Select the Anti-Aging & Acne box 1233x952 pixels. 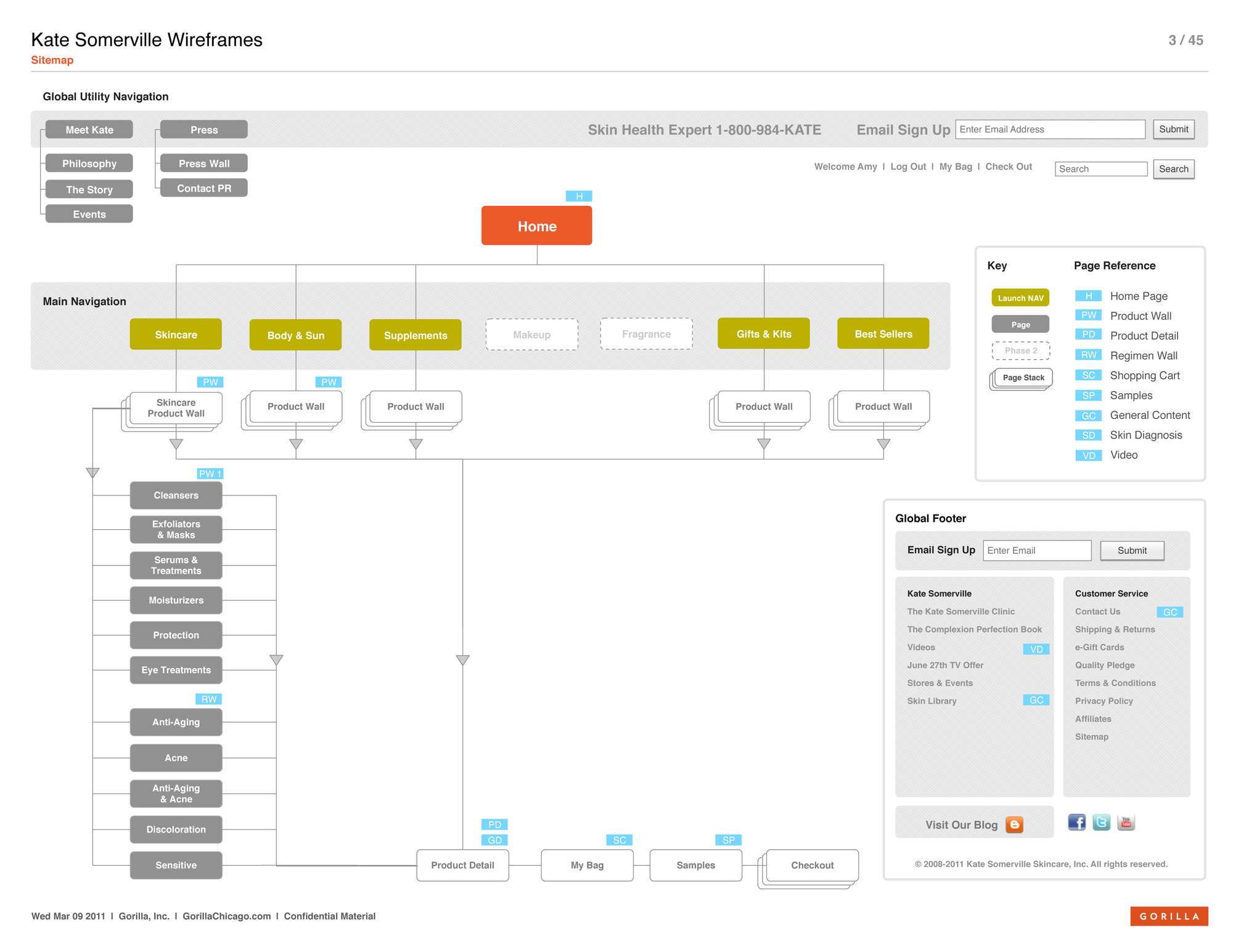click(176, 793)
